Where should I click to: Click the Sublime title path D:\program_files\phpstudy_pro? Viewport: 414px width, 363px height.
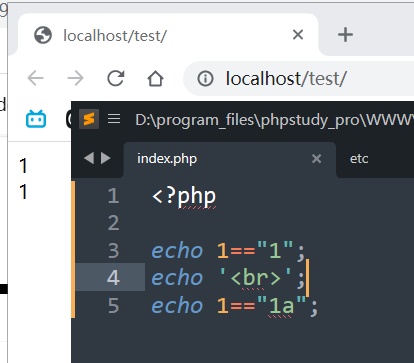tap(274, 119)
